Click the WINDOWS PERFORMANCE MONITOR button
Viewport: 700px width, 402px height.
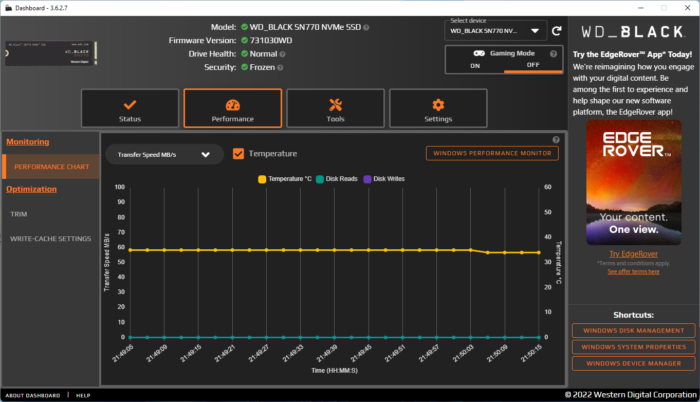(x=492, y=154)
